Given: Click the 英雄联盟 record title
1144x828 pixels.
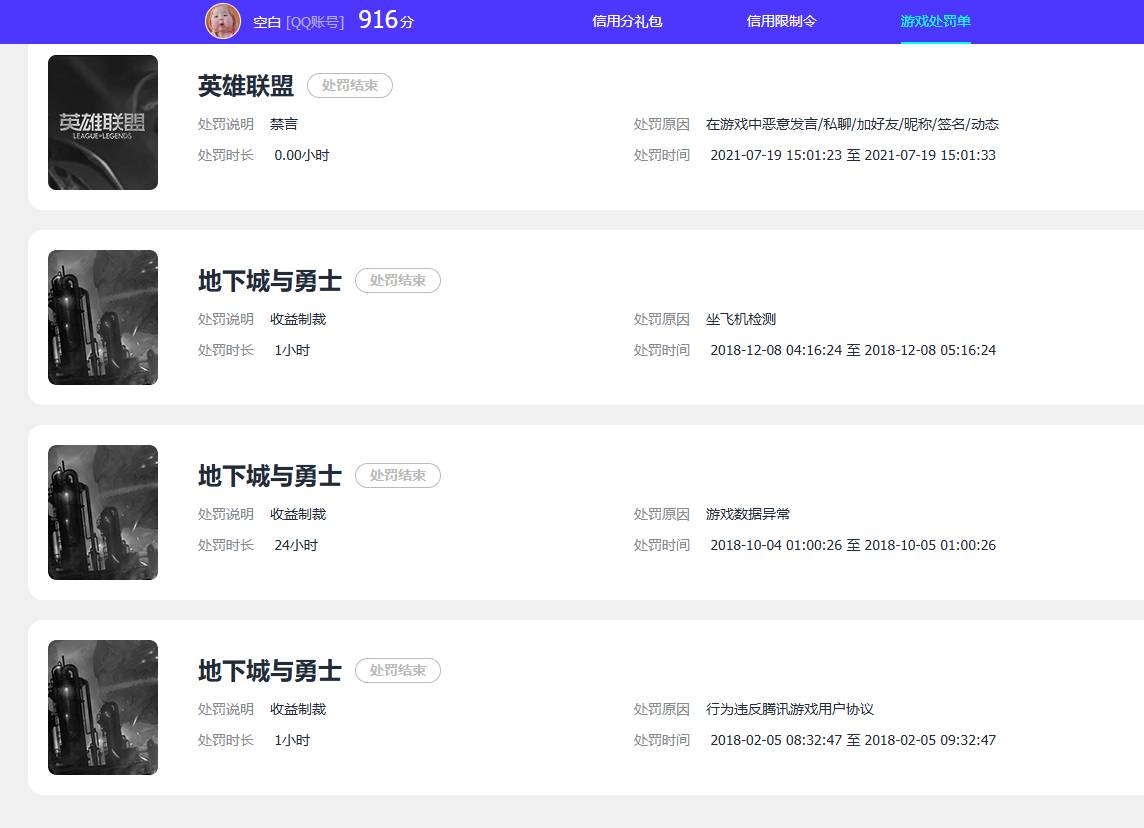Looking at the screenshot, I should click(246, 86).
